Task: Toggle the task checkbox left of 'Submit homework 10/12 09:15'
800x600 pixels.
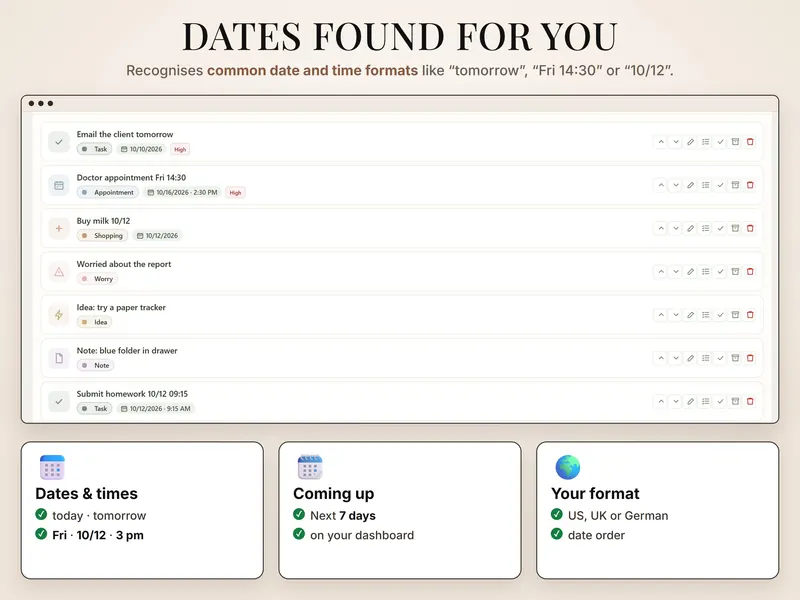Action: point(59,402)
